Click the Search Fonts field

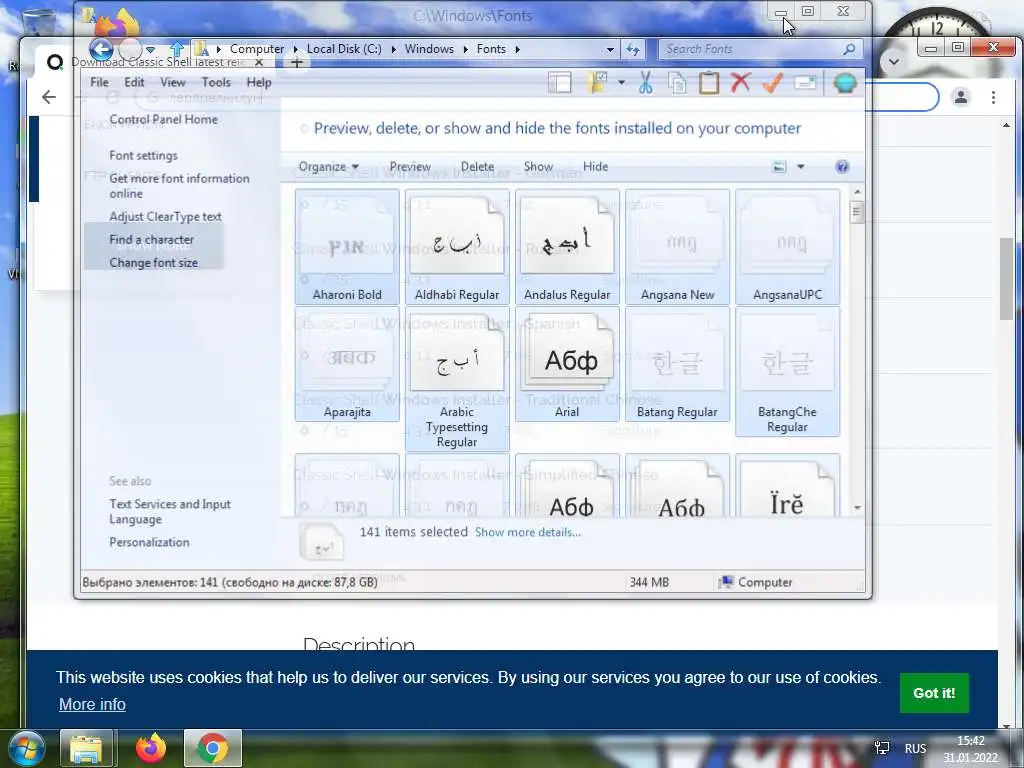[x=761, y=49]
